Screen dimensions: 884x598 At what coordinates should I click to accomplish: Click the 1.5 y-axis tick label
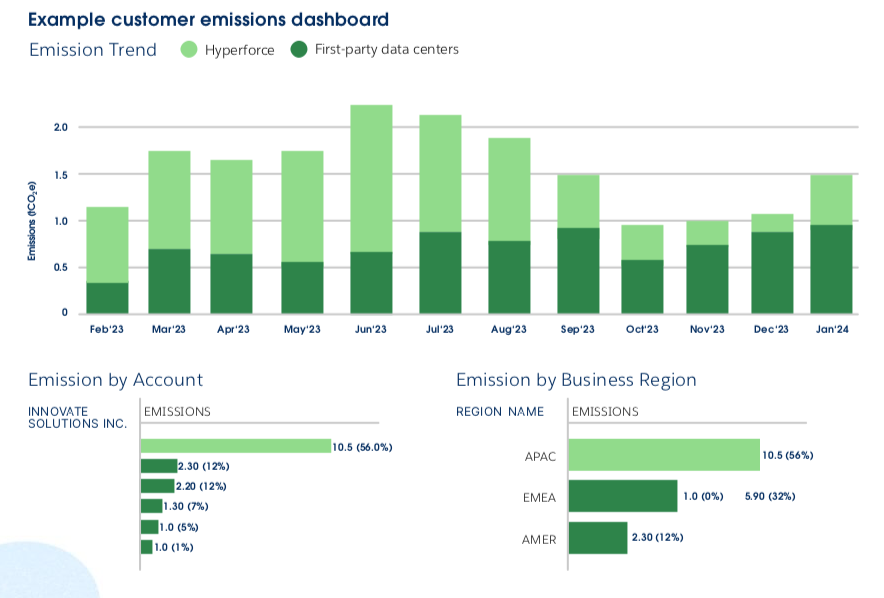pos(61,175)
